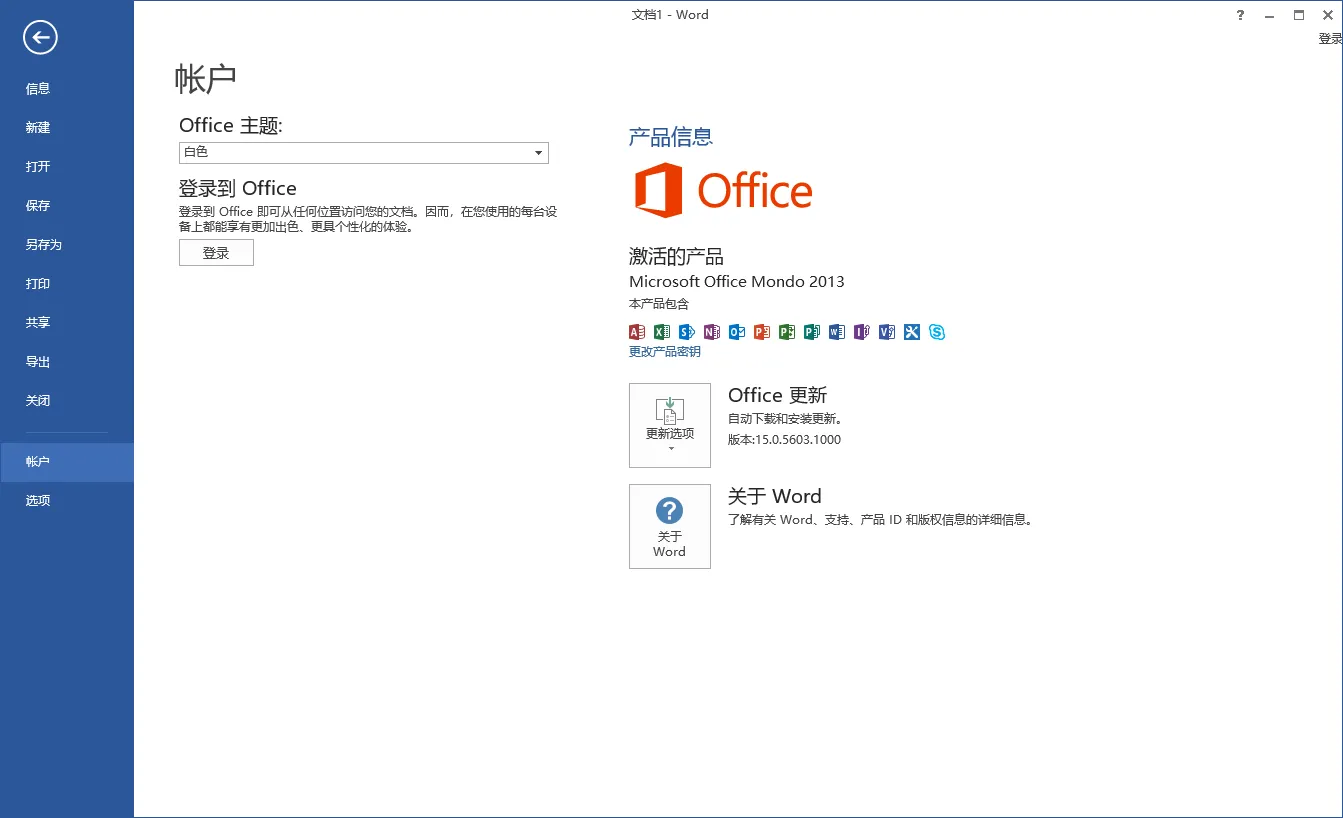This screenshot has height=818, width=1343.
Task: Open the 更新选项 update options button
Action: [670, 425]
